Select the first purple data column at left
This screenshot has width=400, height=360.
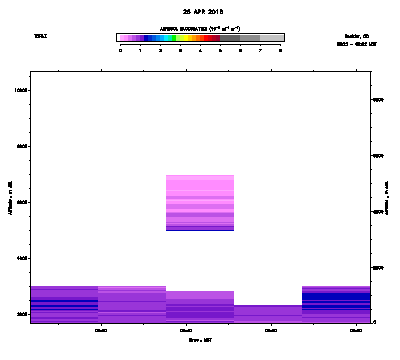[64, 304]
